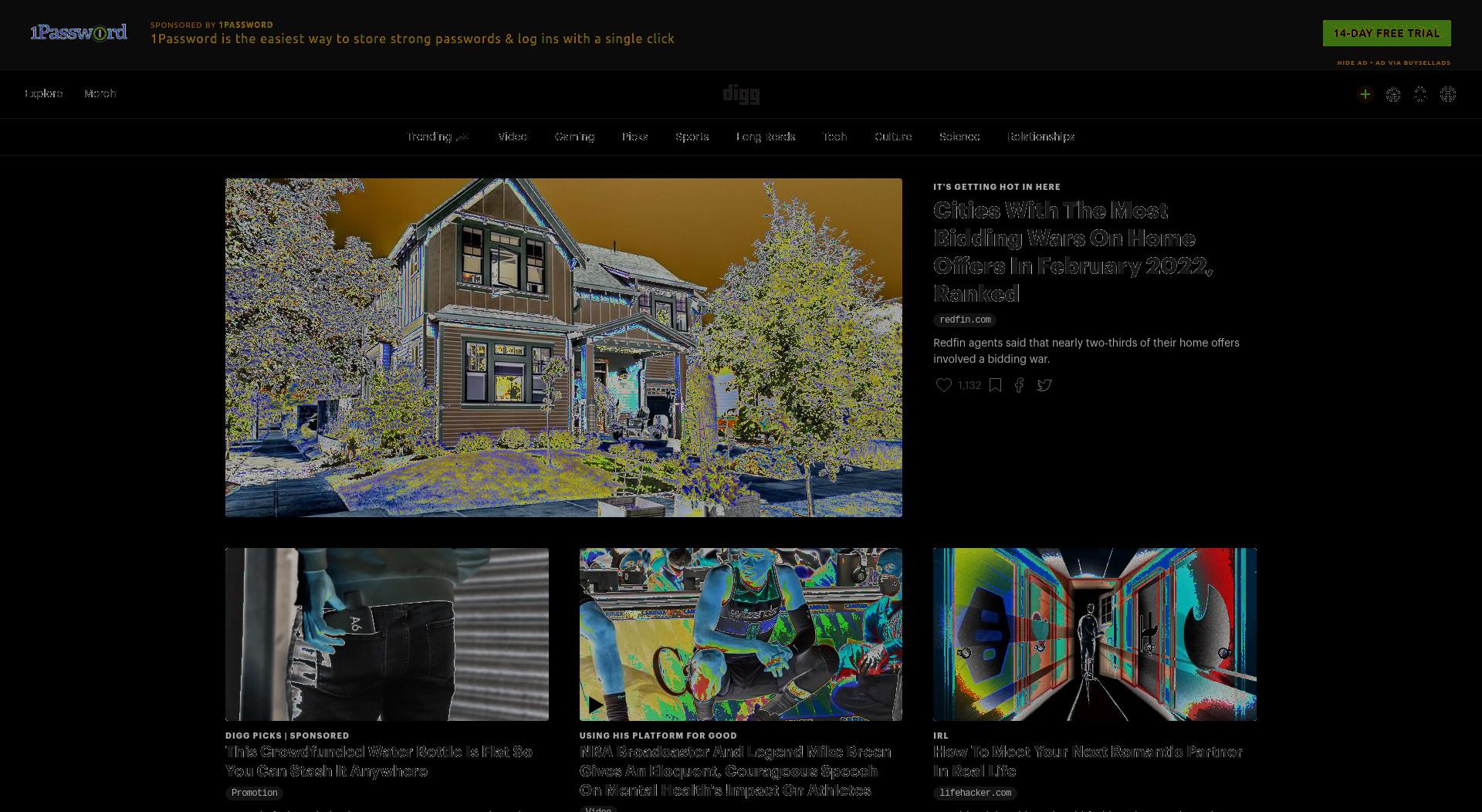This screenshot has height=812, width=1482.
Task: Select the Culture tab
Action: click(893, 137)
